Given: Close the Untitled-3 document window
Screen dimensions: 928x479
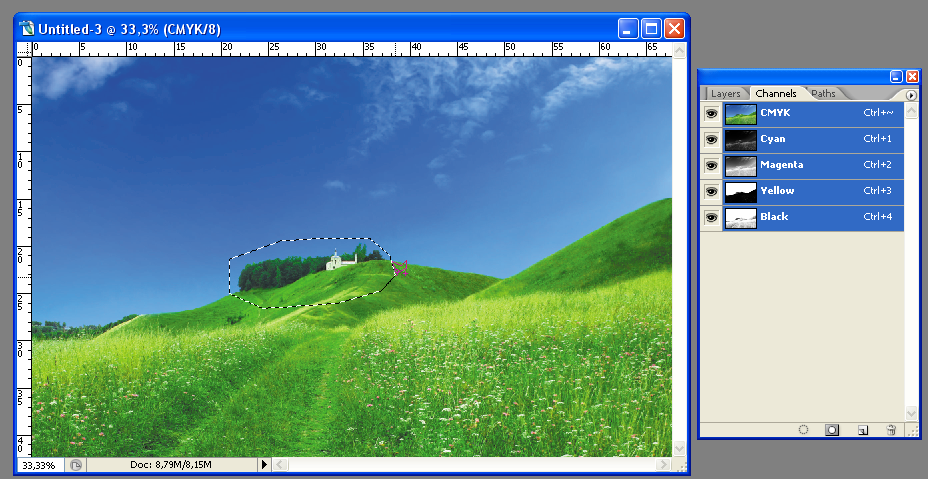Looking at the screenshot, I should [674, 28].
